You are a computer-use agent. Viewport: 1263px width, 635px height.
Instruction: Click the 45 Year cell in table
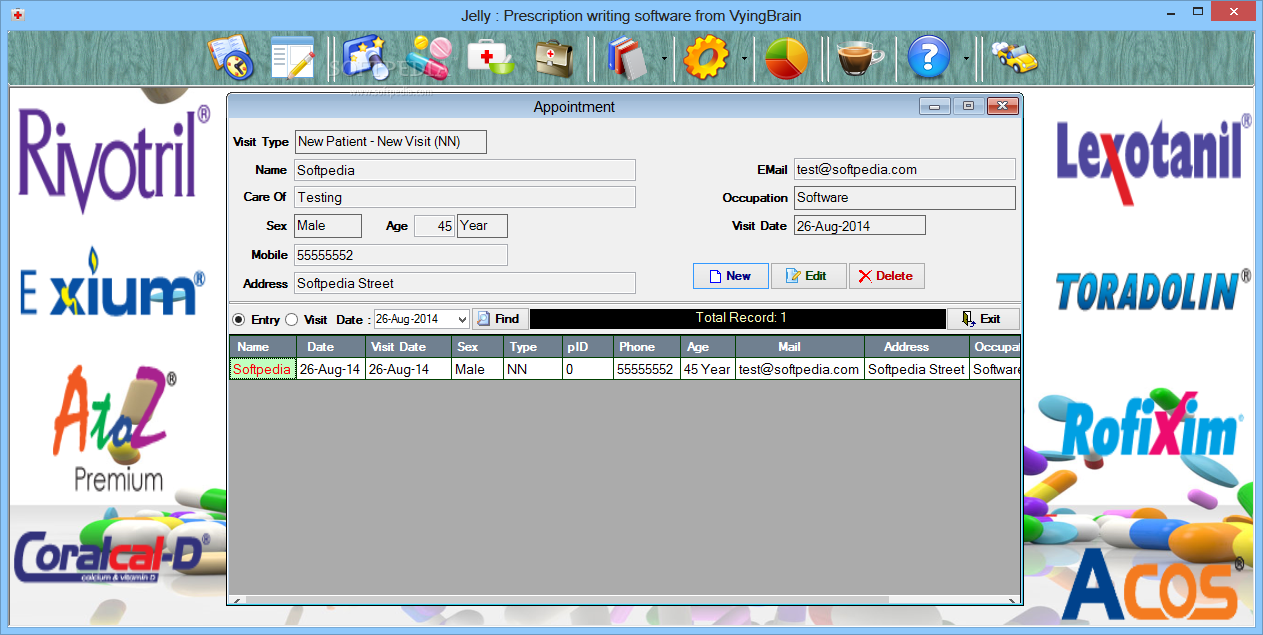point(708,369)
